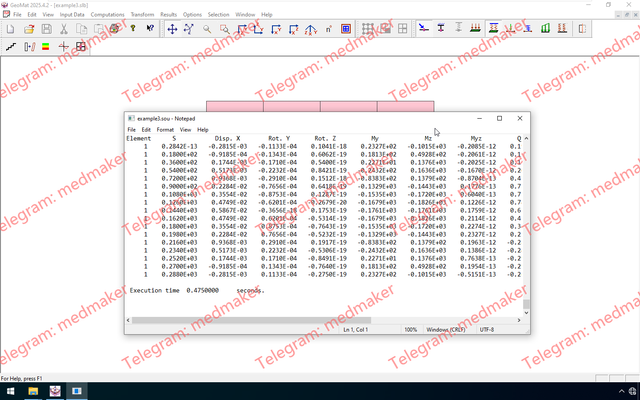Click the blue grid icon with brown frame
Screen dimensions: 640x400
pyautogui.click(x=346, y=29)
